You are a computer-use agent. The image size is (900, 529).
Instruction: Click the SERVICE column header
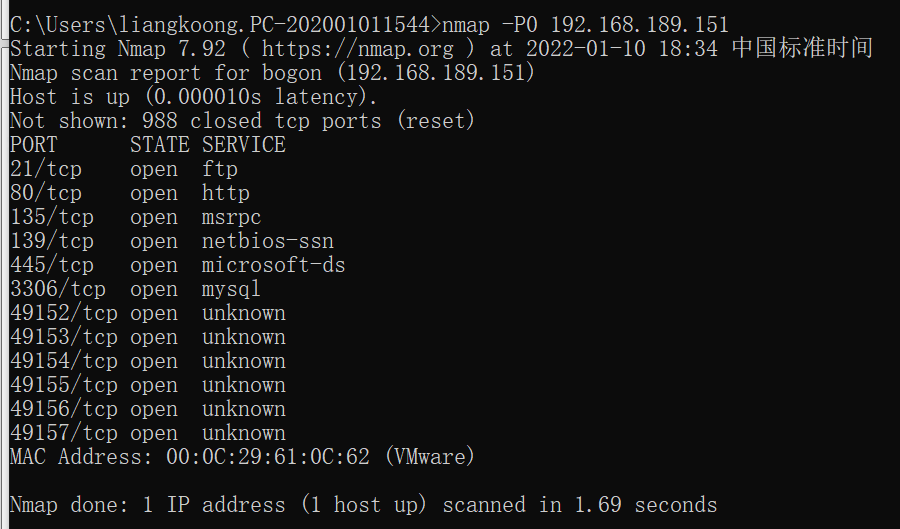click(x=243, y=145)
